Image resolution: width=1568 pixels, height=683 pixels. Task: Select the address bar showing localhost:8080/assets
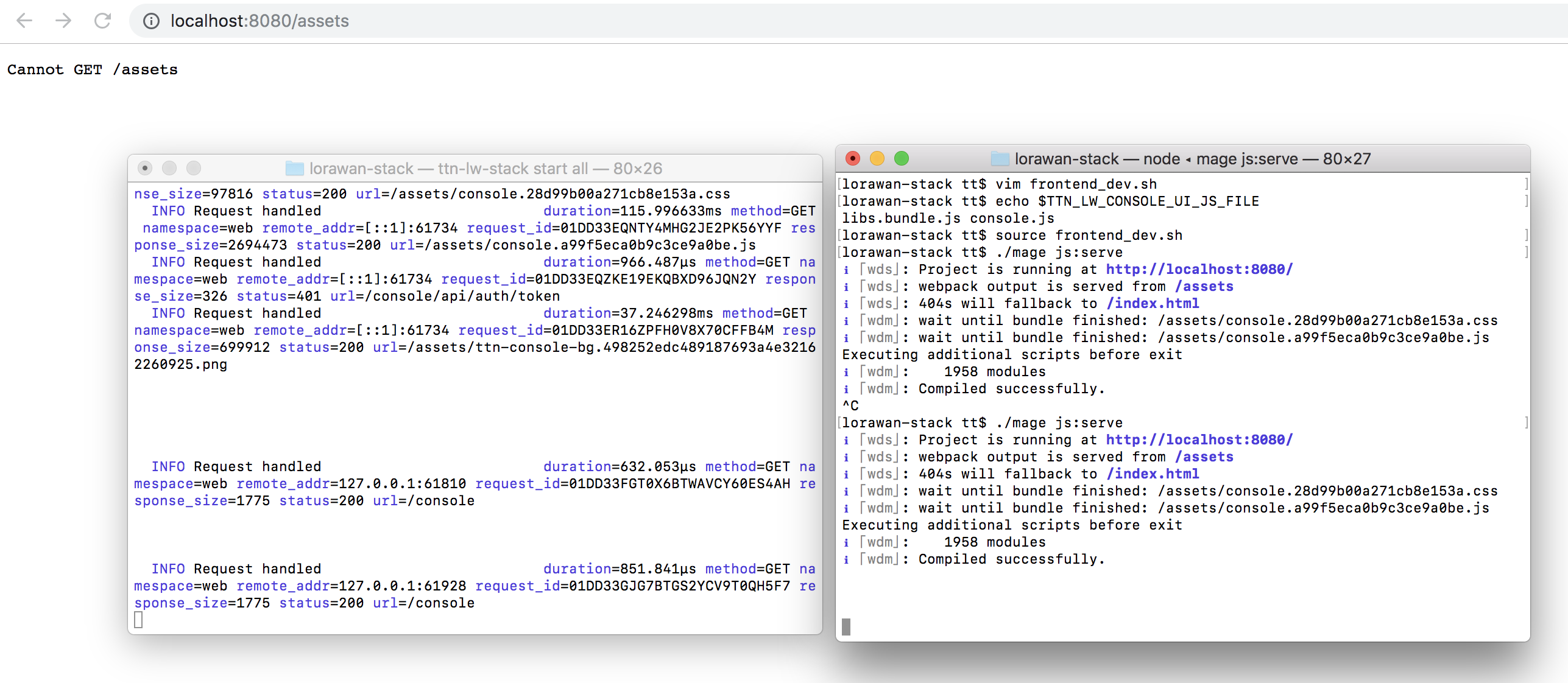(x=260, y=21)
